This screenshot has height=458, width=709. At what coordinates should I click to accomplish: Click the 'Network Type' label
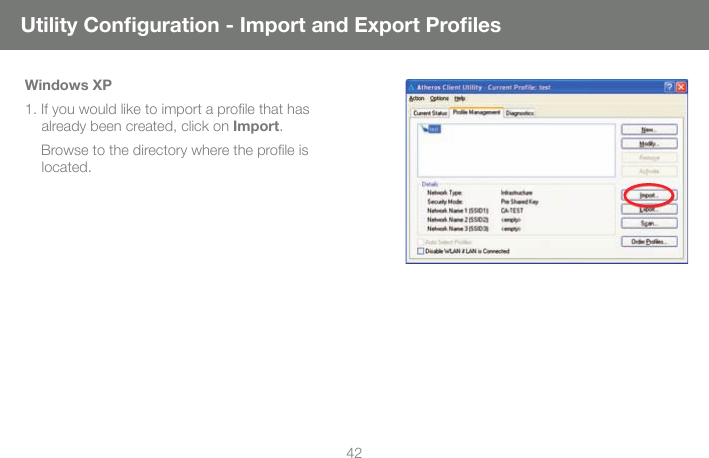(x=444, y=193)
